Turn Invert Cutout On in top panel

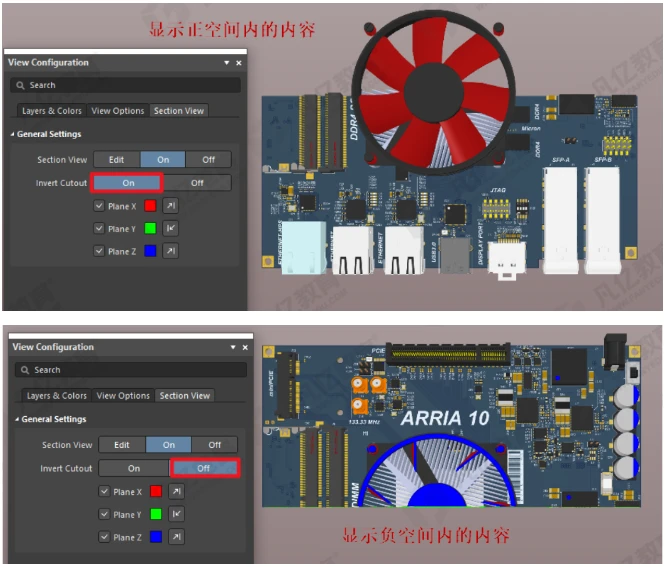[x=128, y=183]
